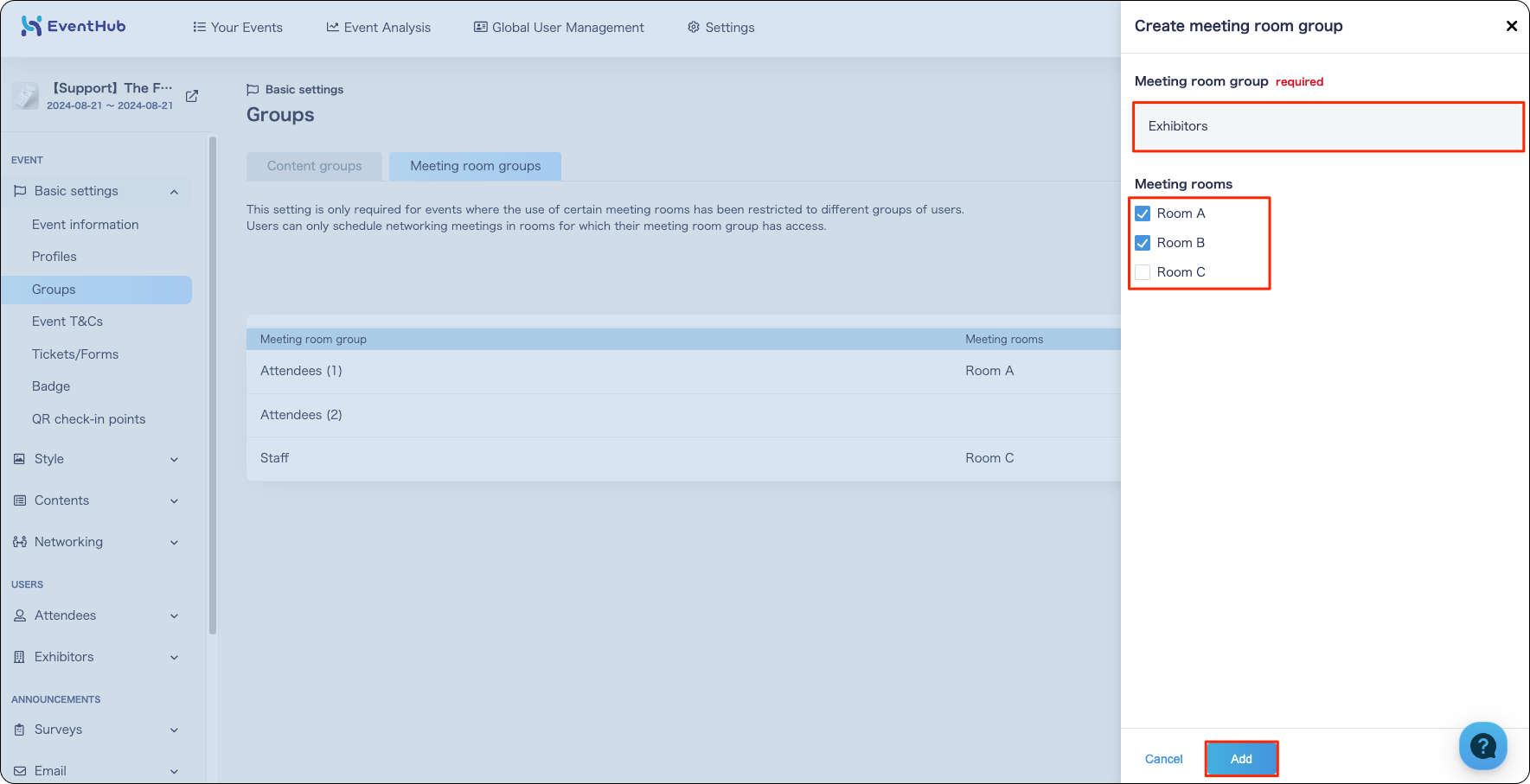Screen dimensions: 1530x784
Task: Open Event Analysis in top menu
Action: (378, 27)
